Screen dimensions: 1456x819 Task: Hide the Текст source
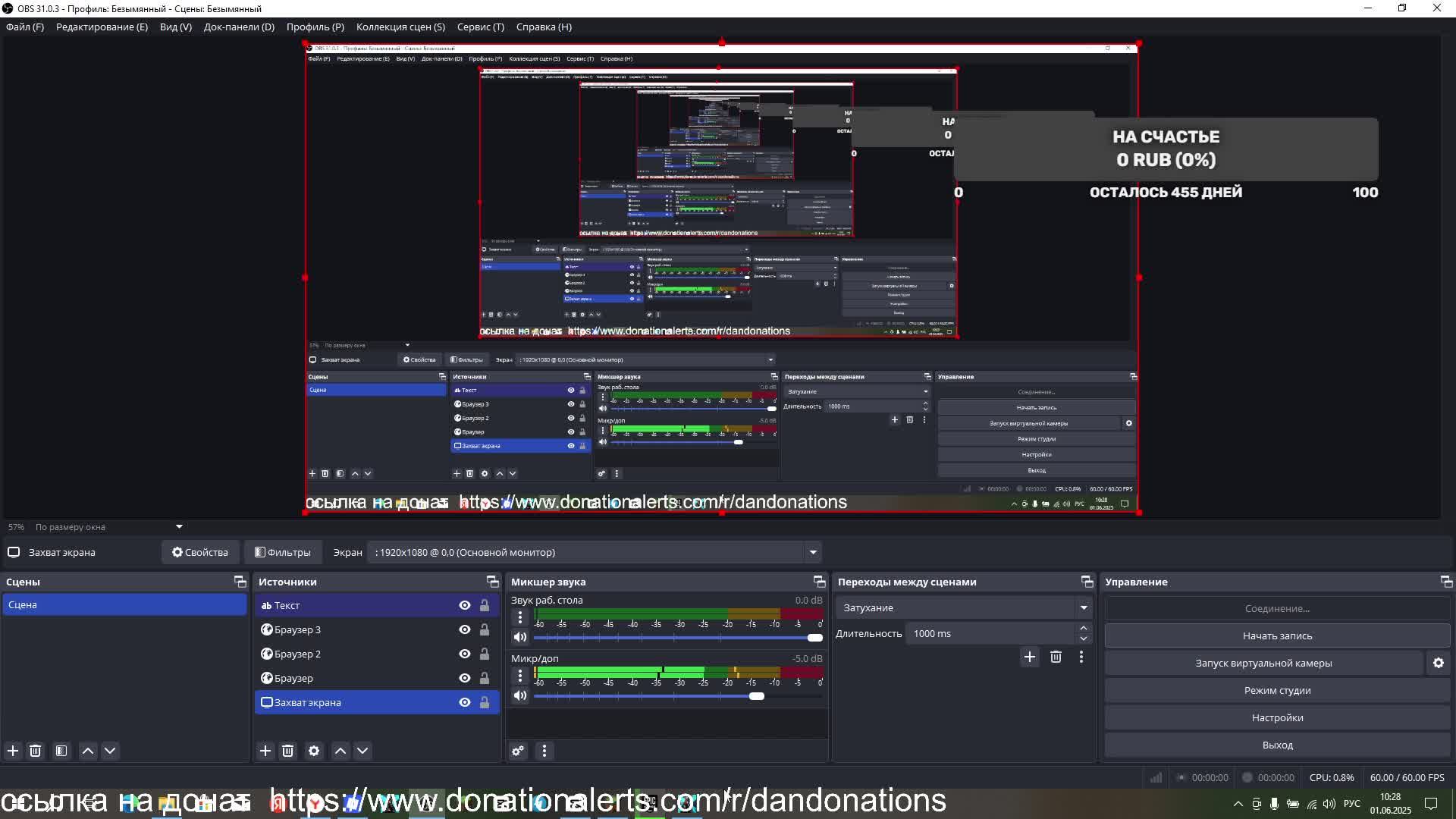click(x=465, y=605)
